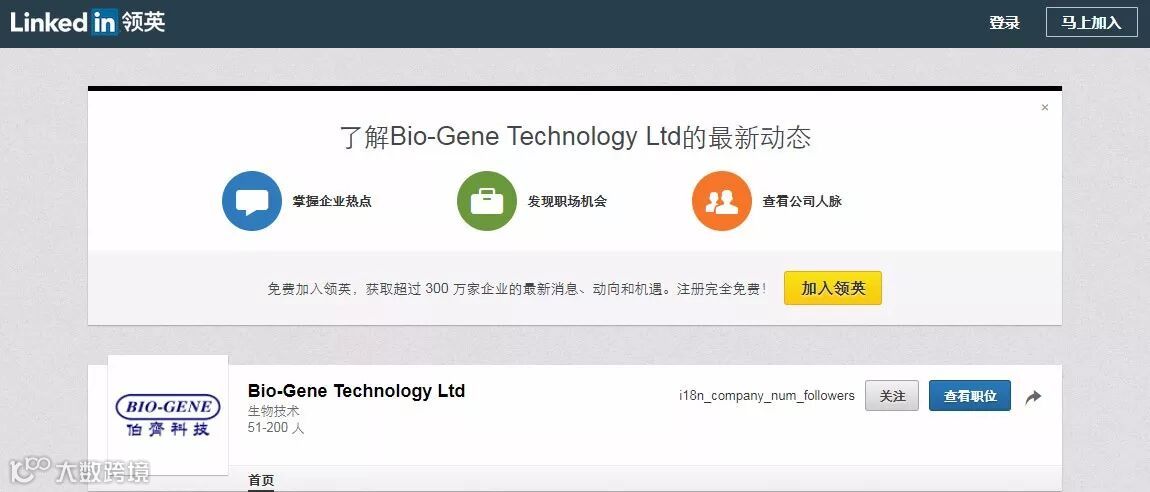Screen dimensions: 1150x492
Task: Click the blue chat bubble icon
Action: (252, 201)
